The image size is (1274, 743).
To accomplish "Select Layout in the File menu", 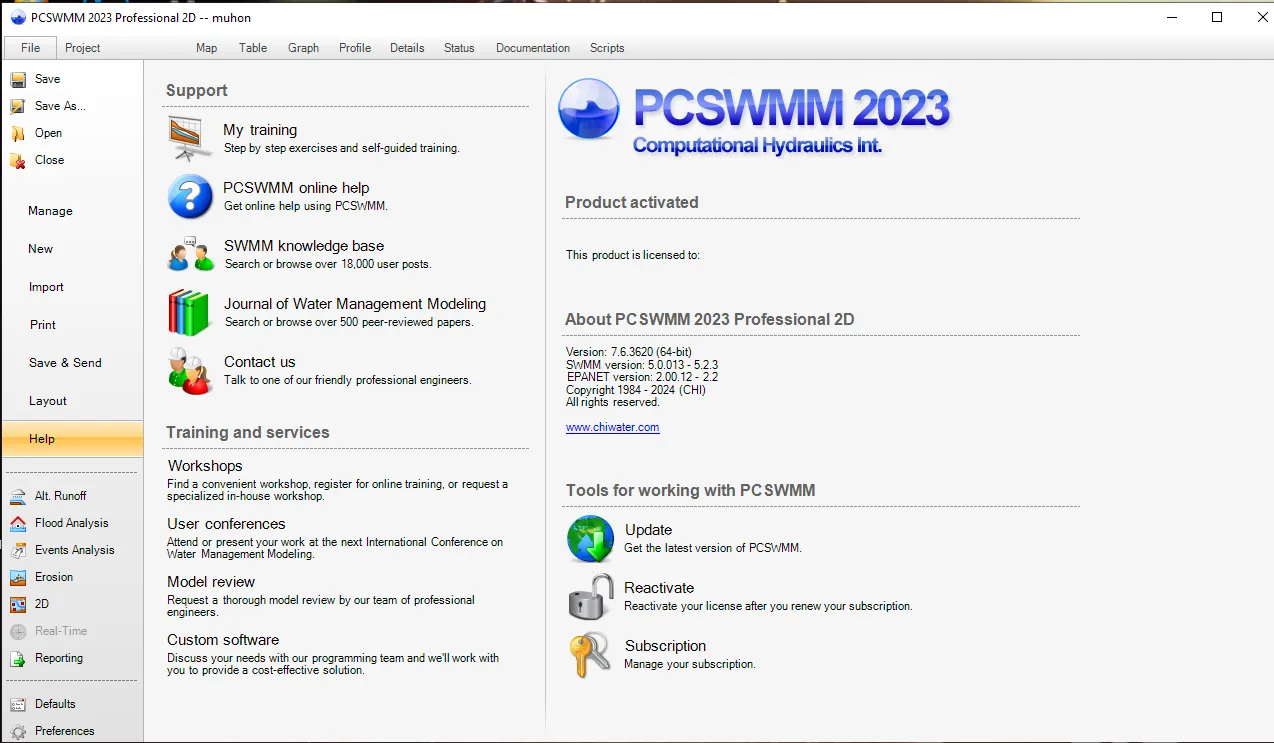I will (x=72, y=401).
